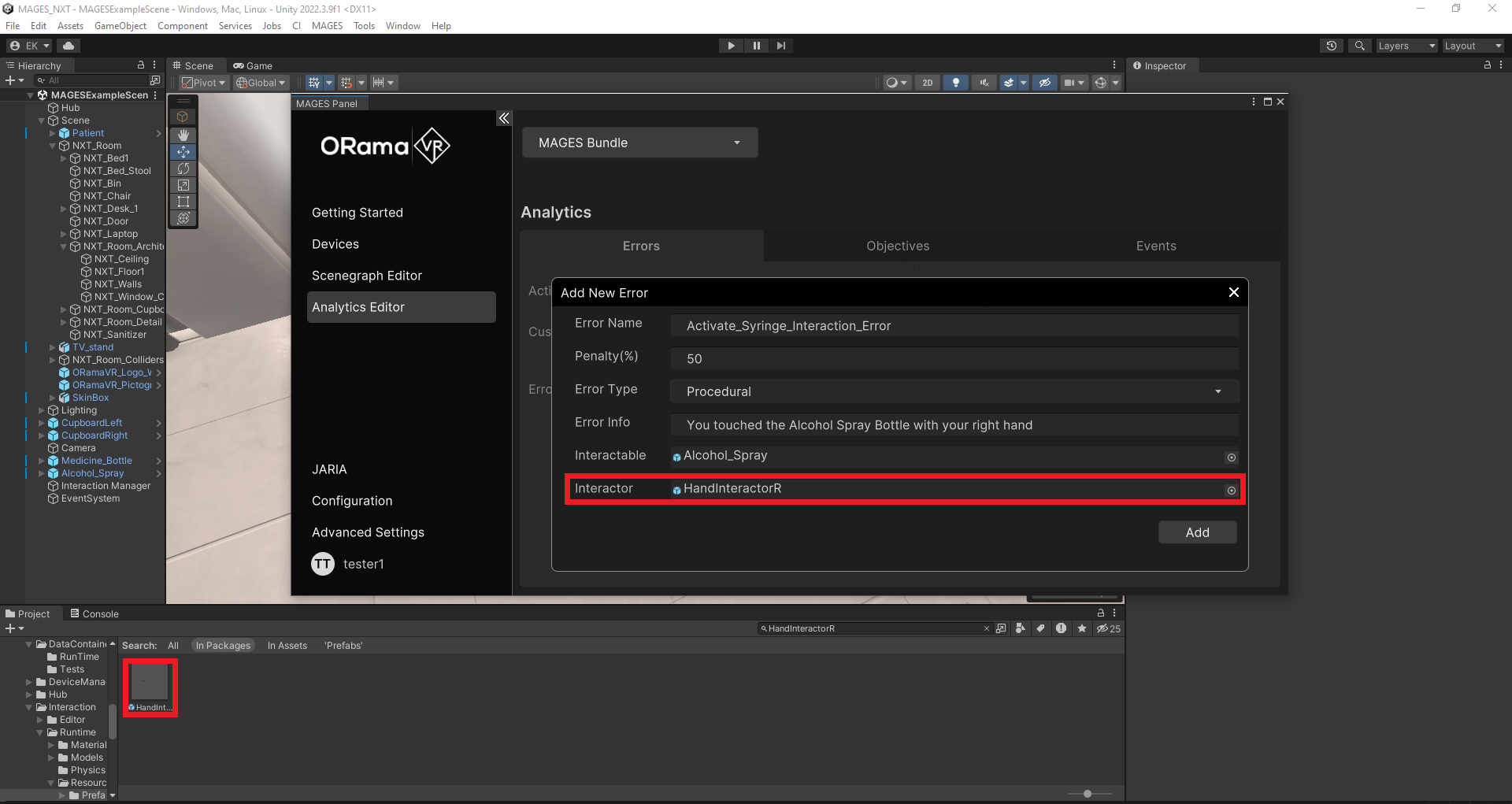Open the MAGES Bundle dropdown
This screenshot has height=804, width=1512.
[x=639, y=143]
